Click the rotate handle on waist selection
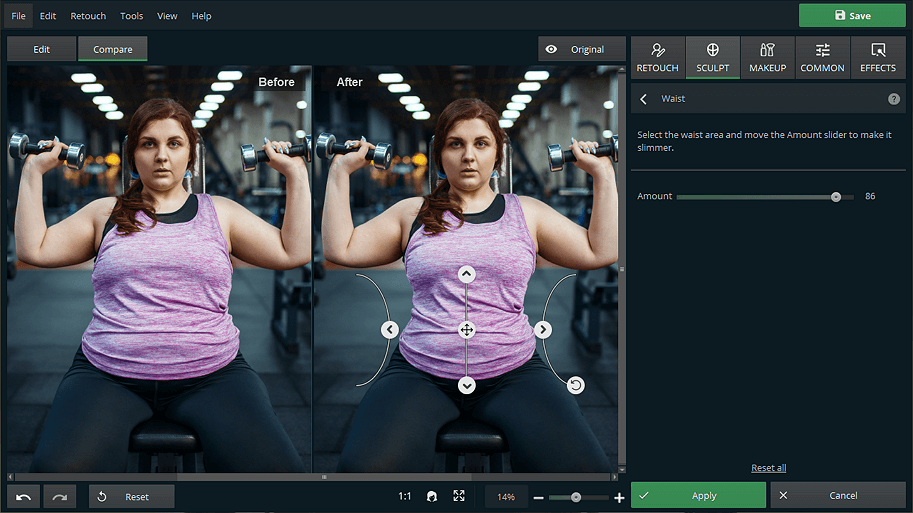The image size is (913, 513). pos(575,385)
